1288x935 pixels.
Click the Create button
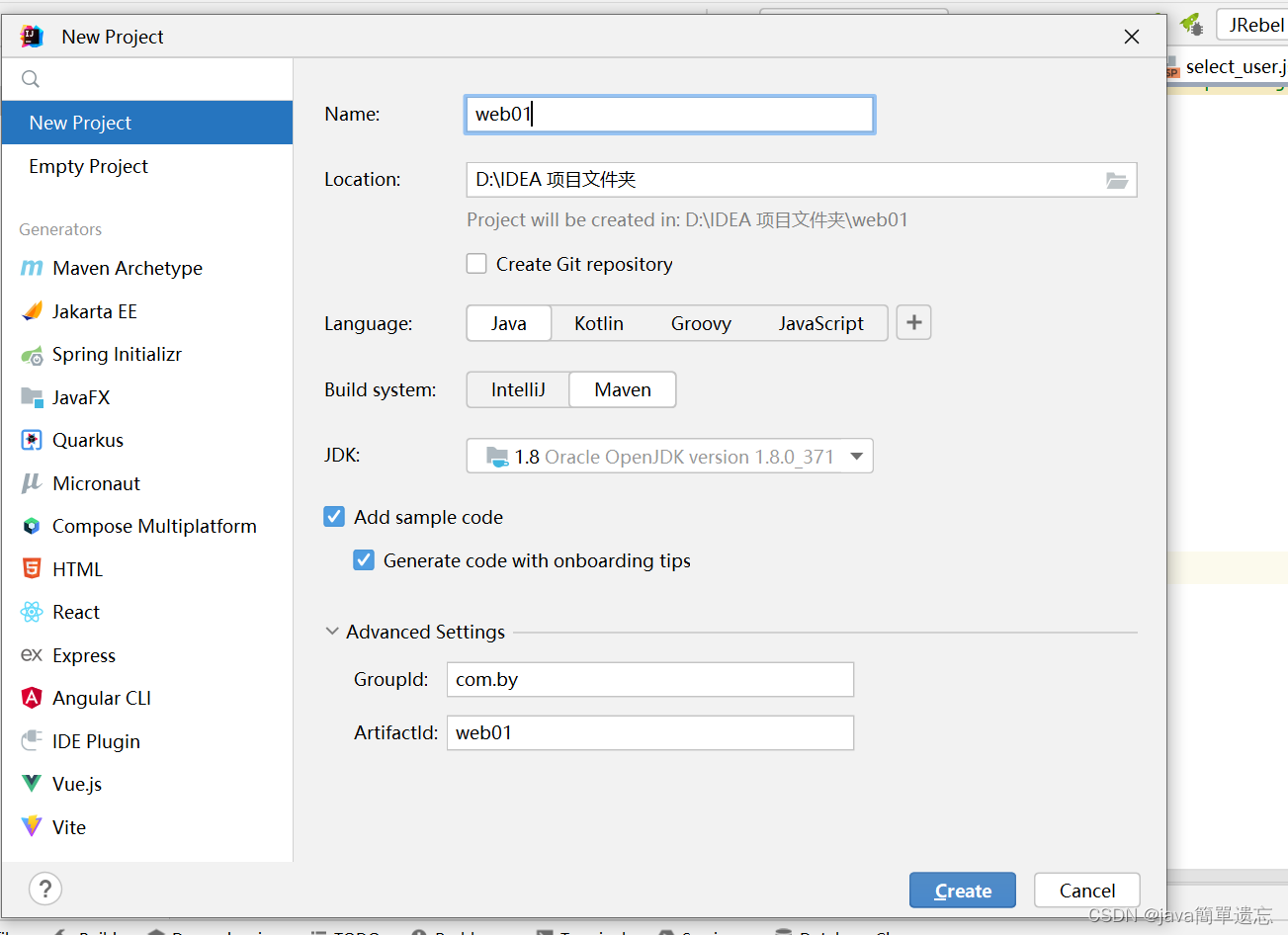point(961,890)
